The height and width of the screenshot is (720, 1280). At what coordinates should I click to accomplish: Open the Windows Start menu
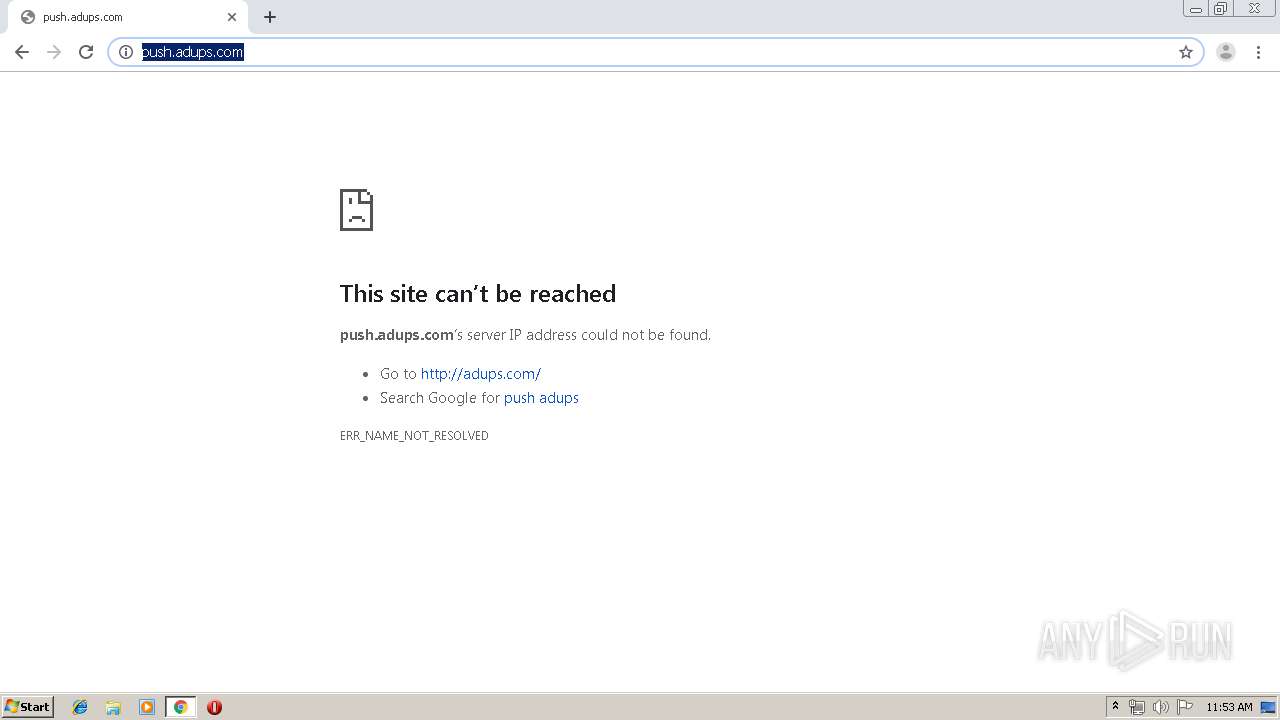pyautogui.click(x=28, y=707)
